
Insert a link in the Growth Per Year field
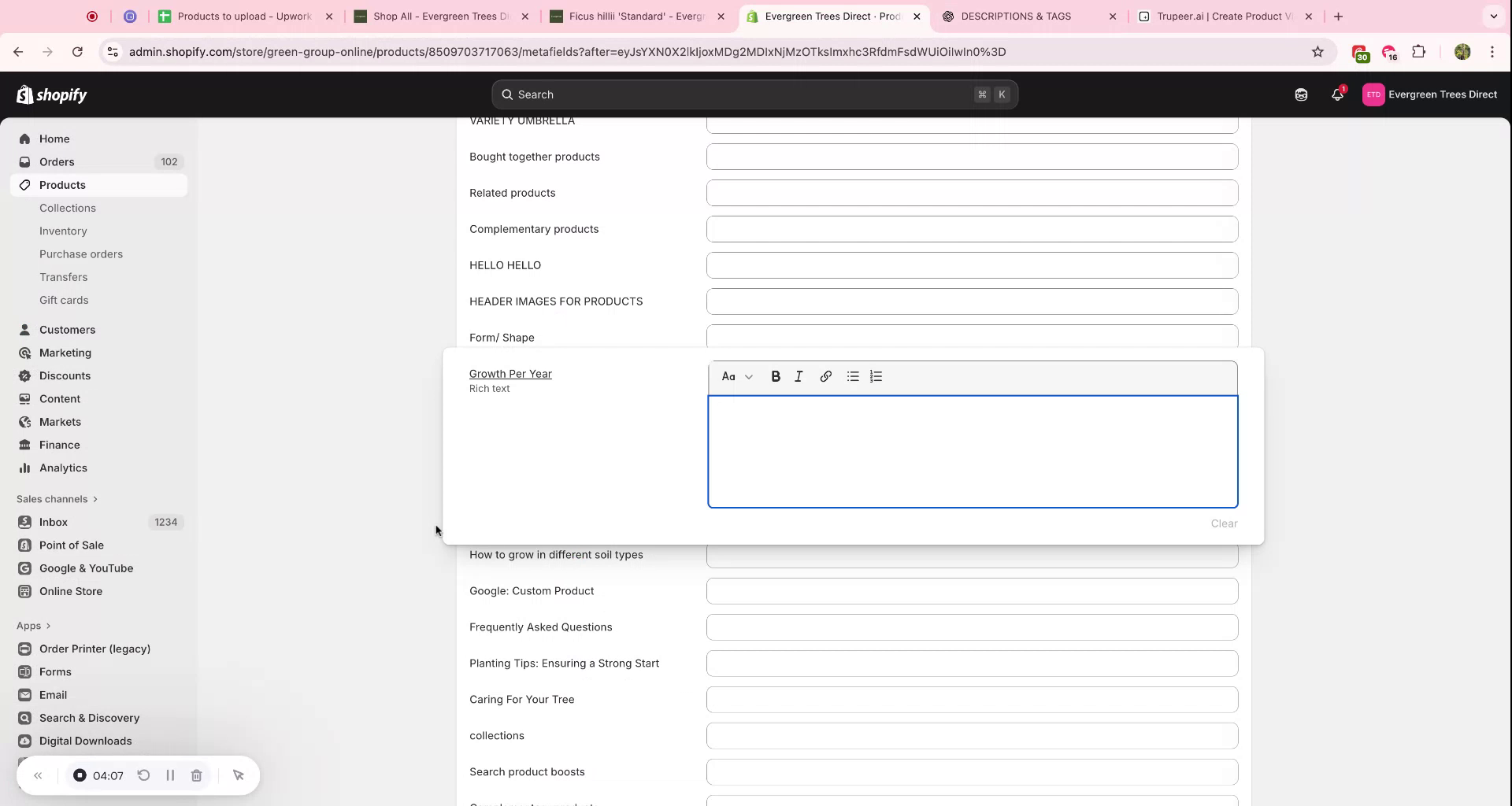click(825, 376)
